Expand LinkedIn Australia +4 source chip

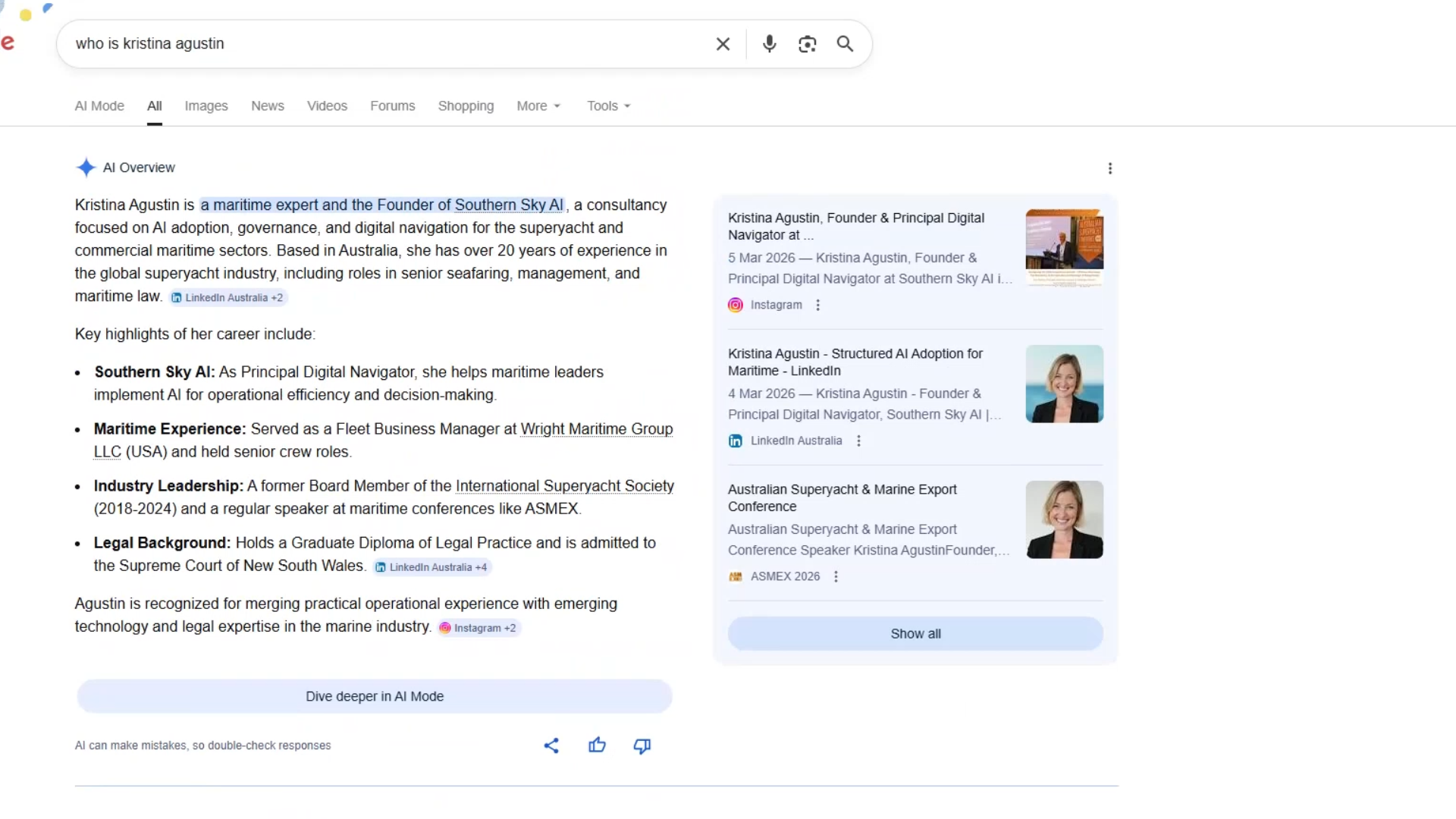[431, 567]
